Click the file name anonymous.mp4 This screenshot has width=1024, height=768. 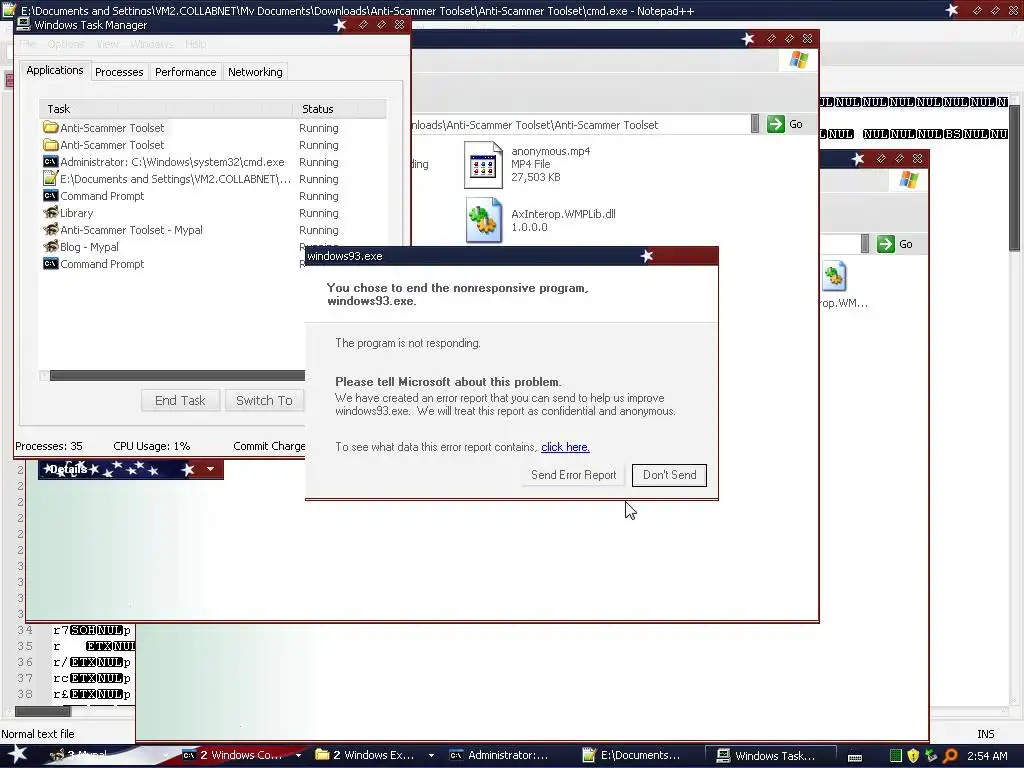tap(551, 151)
